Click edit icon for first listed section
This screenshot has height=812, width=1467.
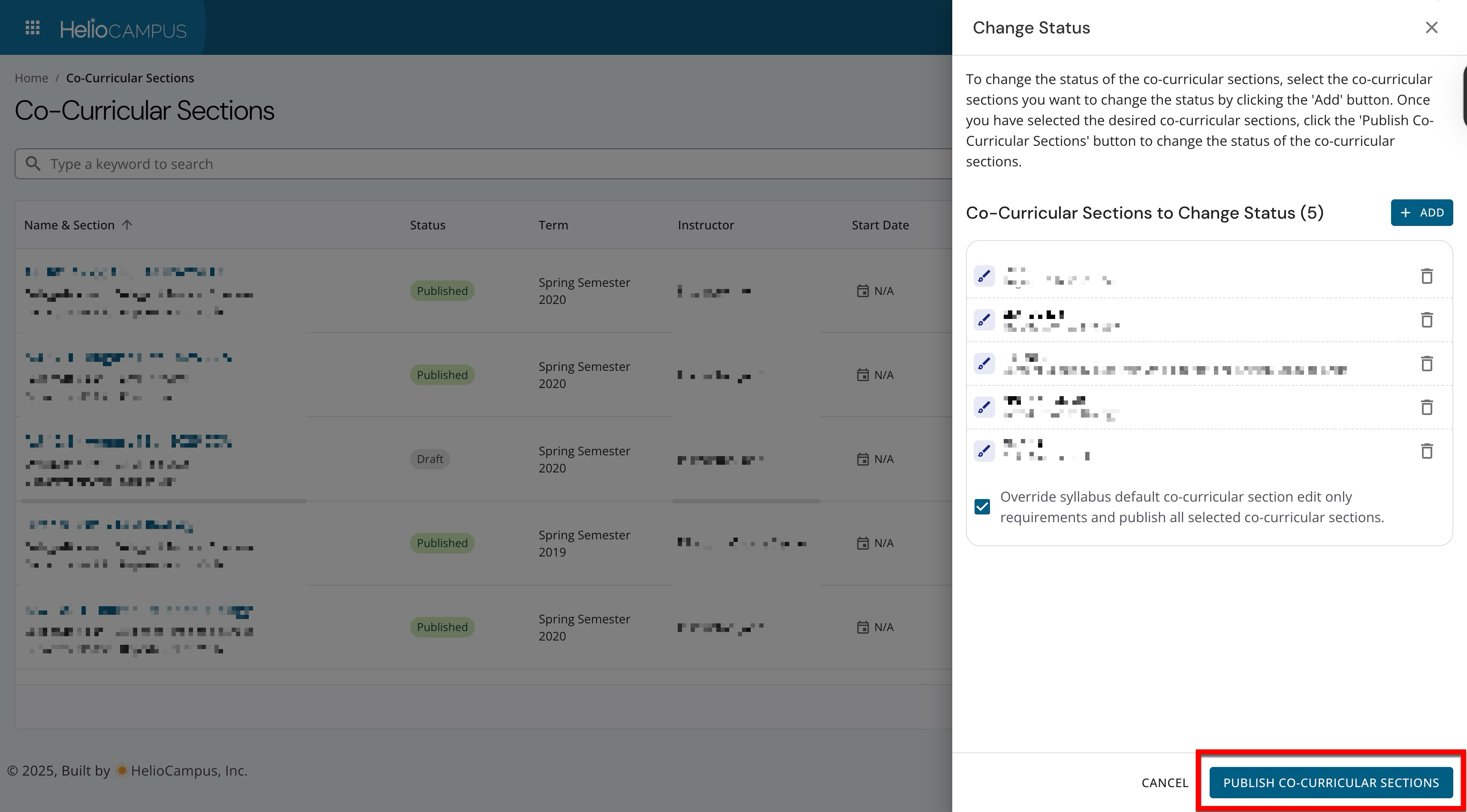click(984, 277)
